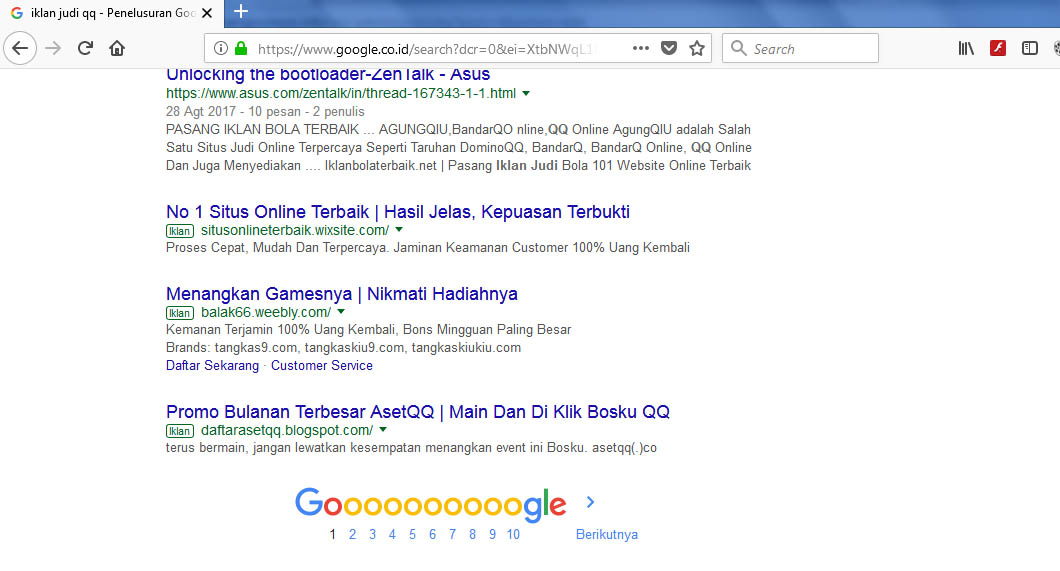Go to results page 3
This screenshot has width=1060, height=571.
(x=372, y=535)
